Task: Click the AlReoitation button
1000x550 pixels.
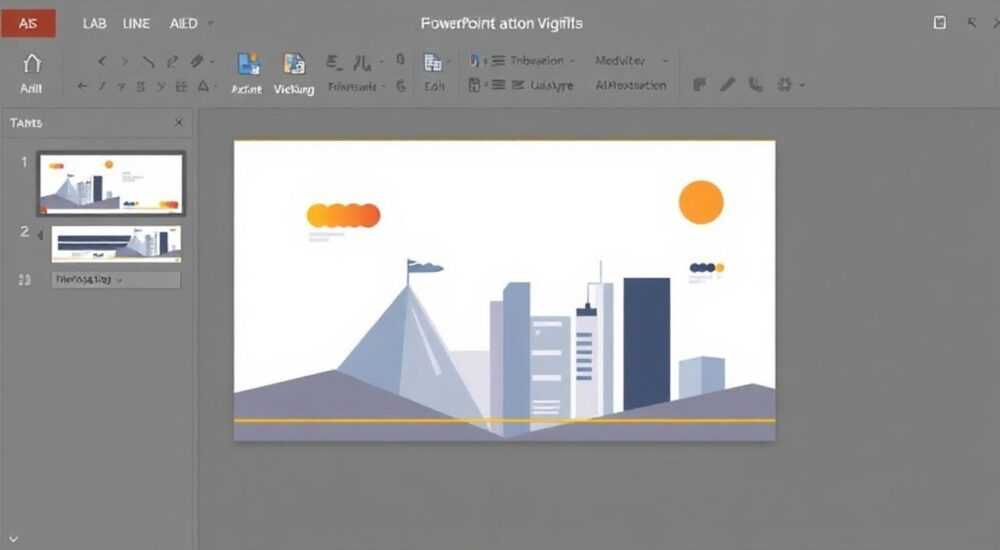Action: coord(631,85)
